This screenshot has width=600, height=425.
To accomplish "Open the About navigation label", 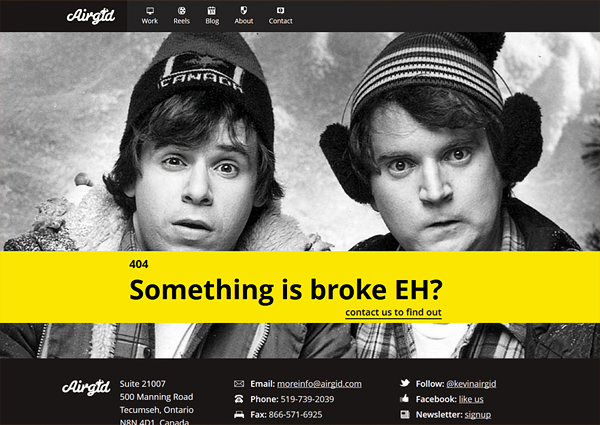I will click(x=244, y=21).
